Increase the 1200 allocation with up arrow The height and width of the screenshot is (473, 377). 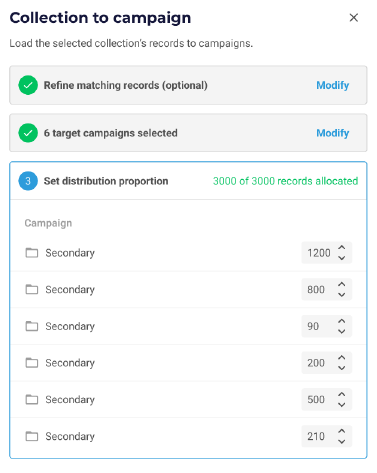tap(341, 248)
